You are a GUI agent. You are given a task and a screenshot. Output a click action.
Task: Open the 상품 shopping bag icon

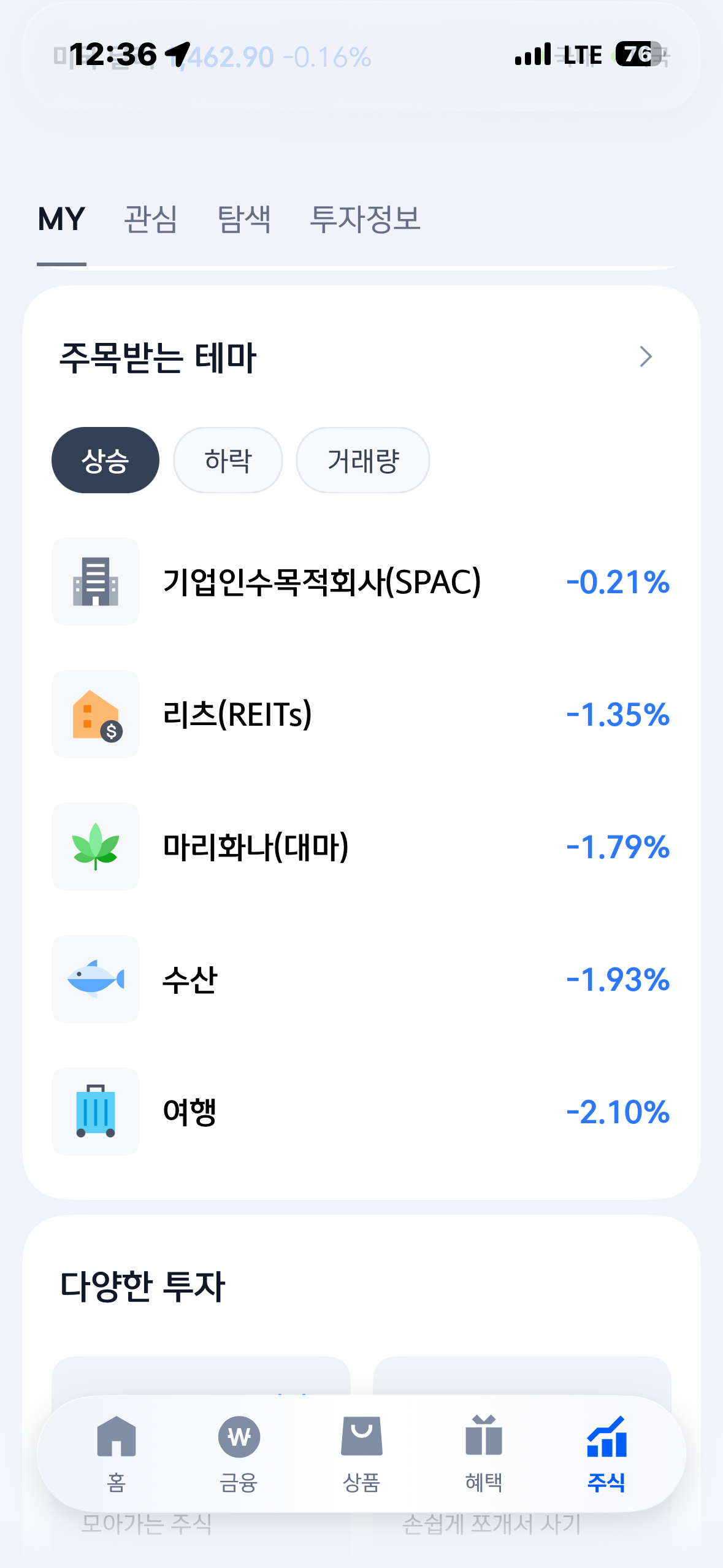coord(362,1436)
